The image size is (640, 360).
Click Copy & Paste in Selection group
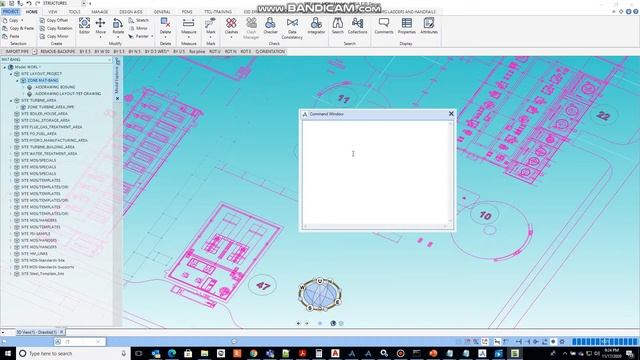point(18,28)
